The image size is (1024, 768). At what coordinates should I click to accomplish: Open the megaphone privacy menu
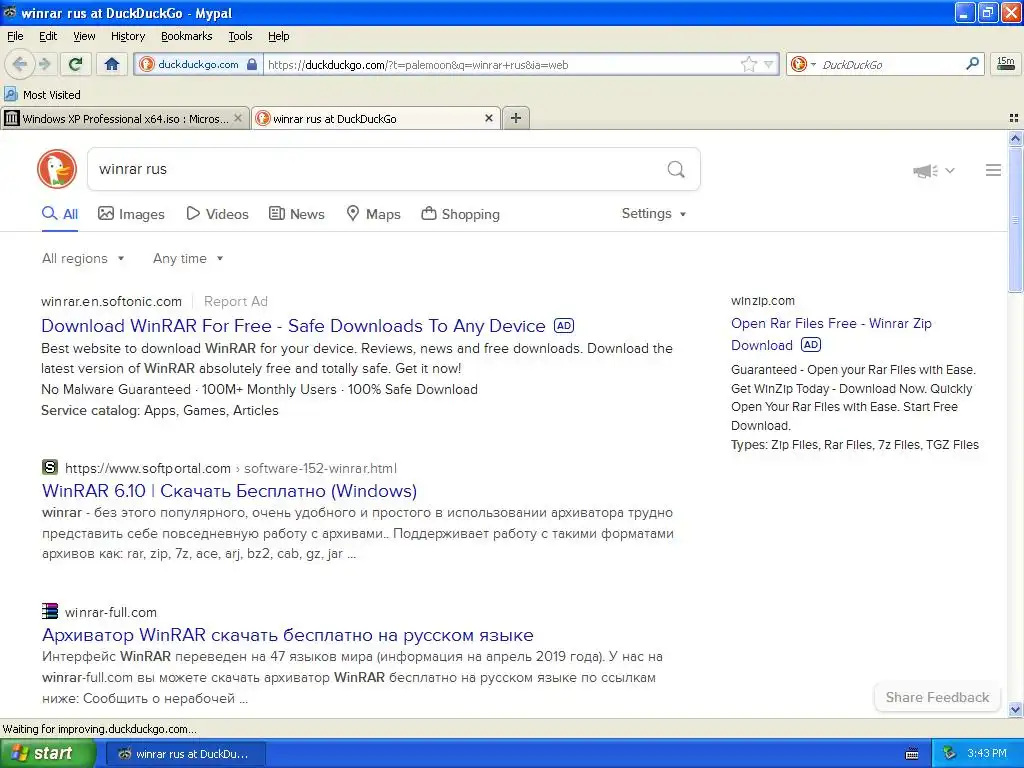(x=933, y=170)
